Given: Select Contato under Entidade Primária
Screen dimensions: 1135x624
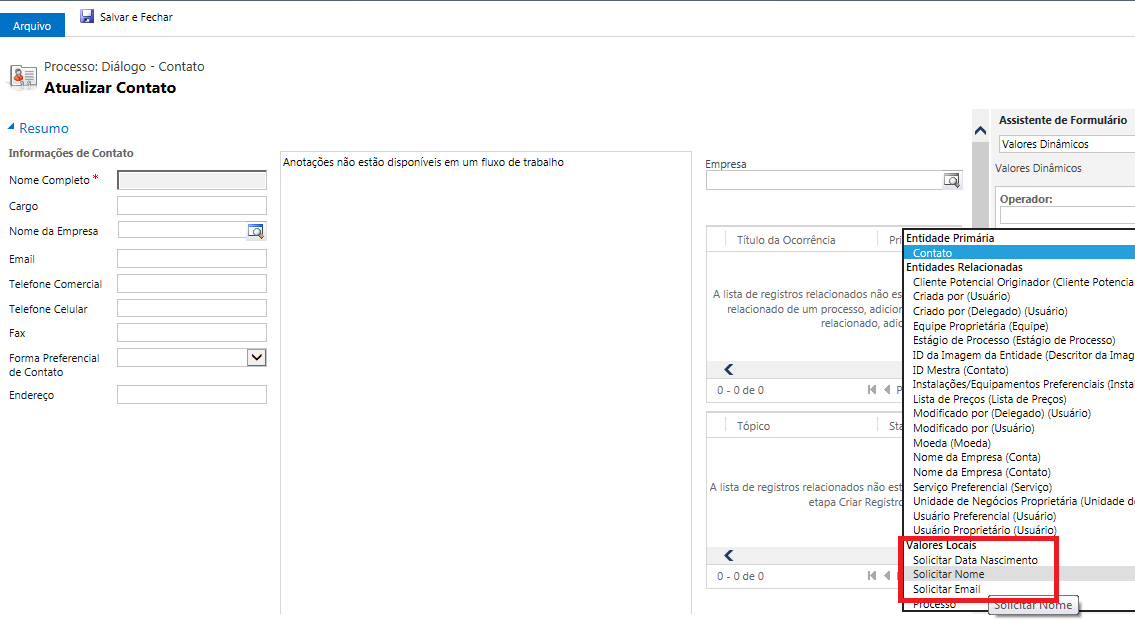Looking at the screenshot, I should click(x=932, y=253).
